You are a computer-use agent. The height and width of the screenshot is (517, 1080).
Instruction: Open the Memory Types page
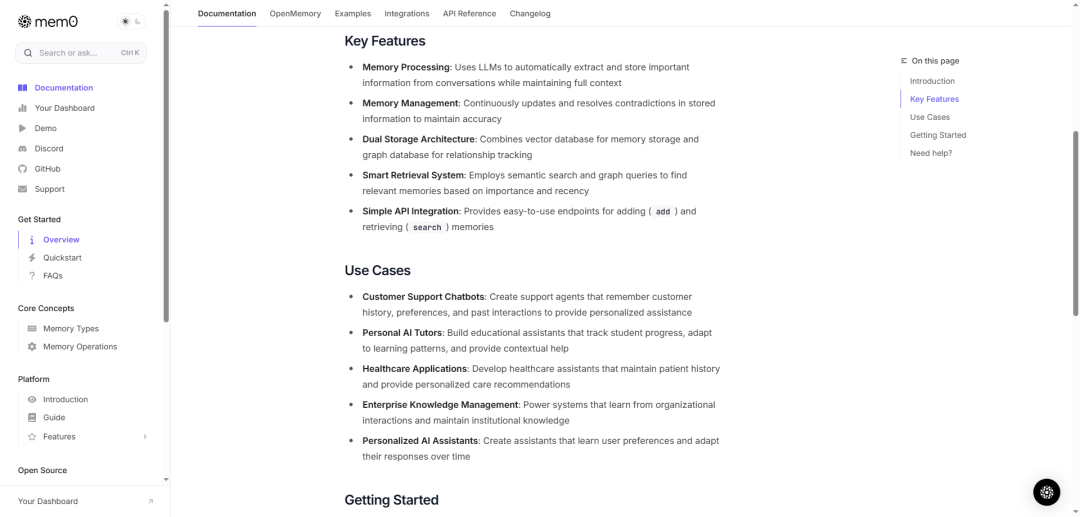click(71, 328)
